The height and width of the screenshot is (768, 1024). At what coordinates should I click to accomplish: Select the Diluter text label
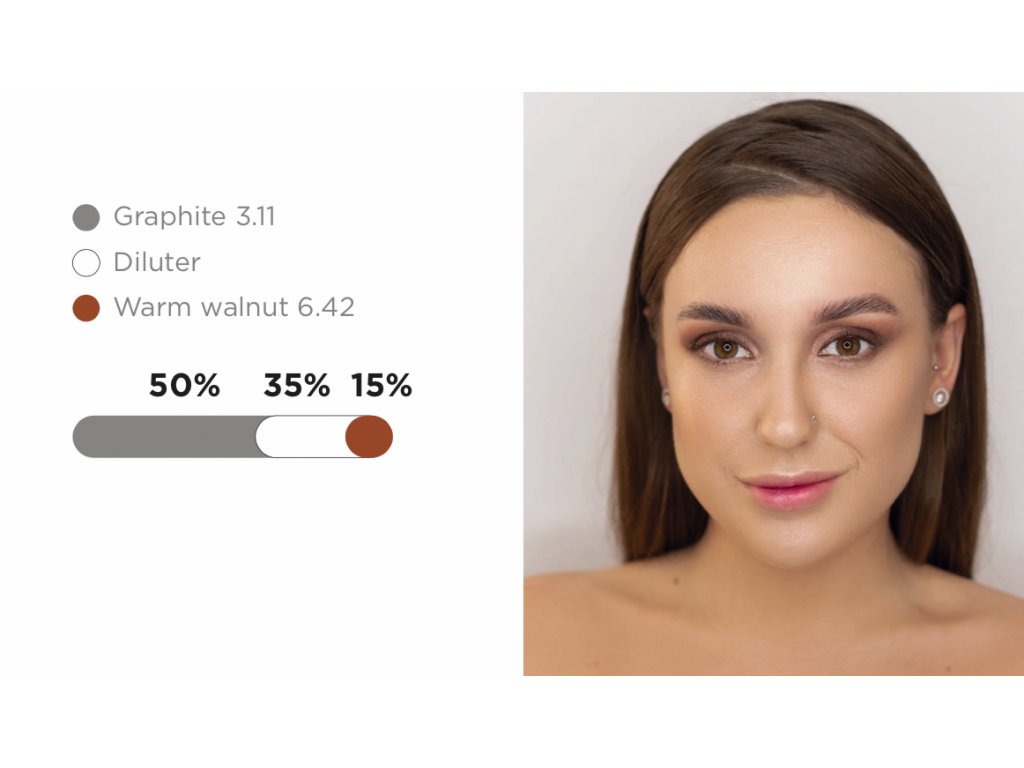(157, 262)
